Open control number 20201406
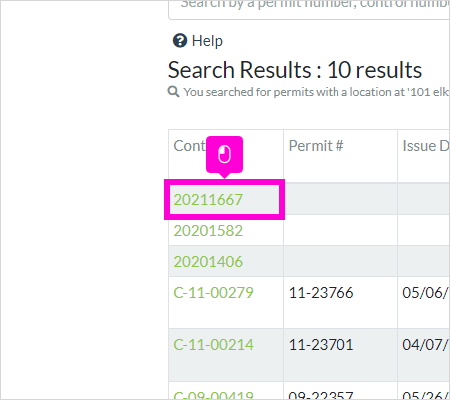Viewport: 450px width, 400px height. click(x=208, y=262)
